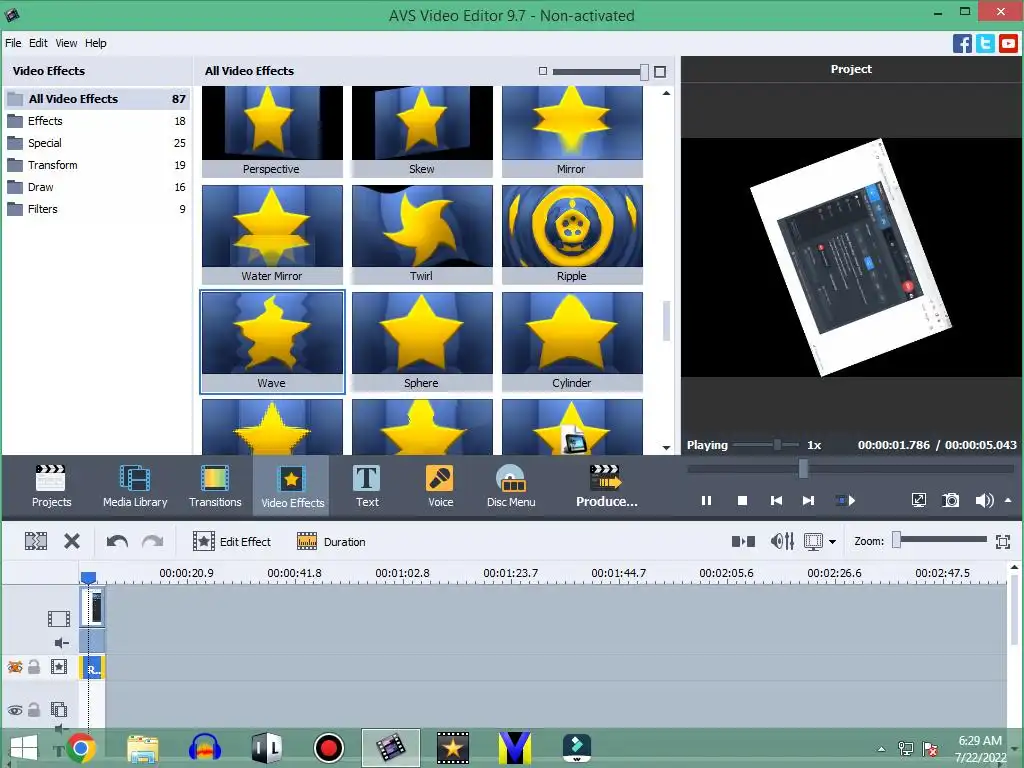
Task: Open Chrome from the taskbar
Action: click(81, 748)
